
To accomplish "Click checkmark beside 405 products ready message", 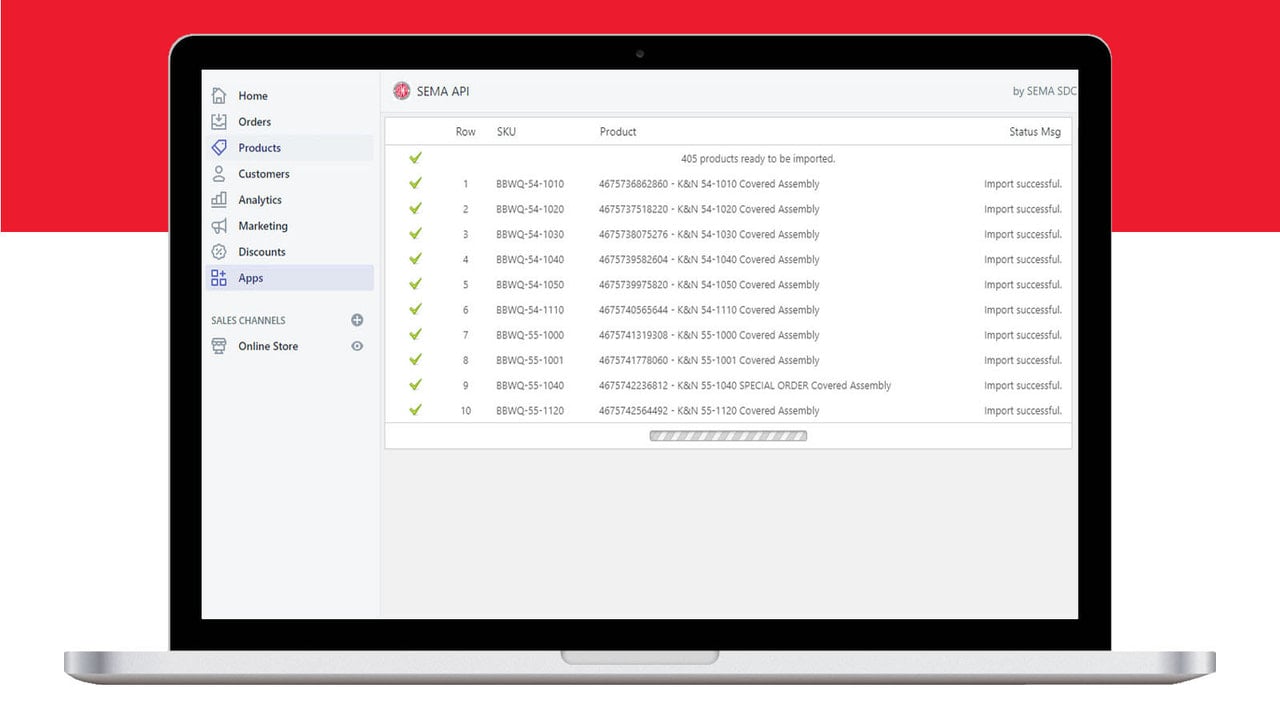I will tap(415, 158).
